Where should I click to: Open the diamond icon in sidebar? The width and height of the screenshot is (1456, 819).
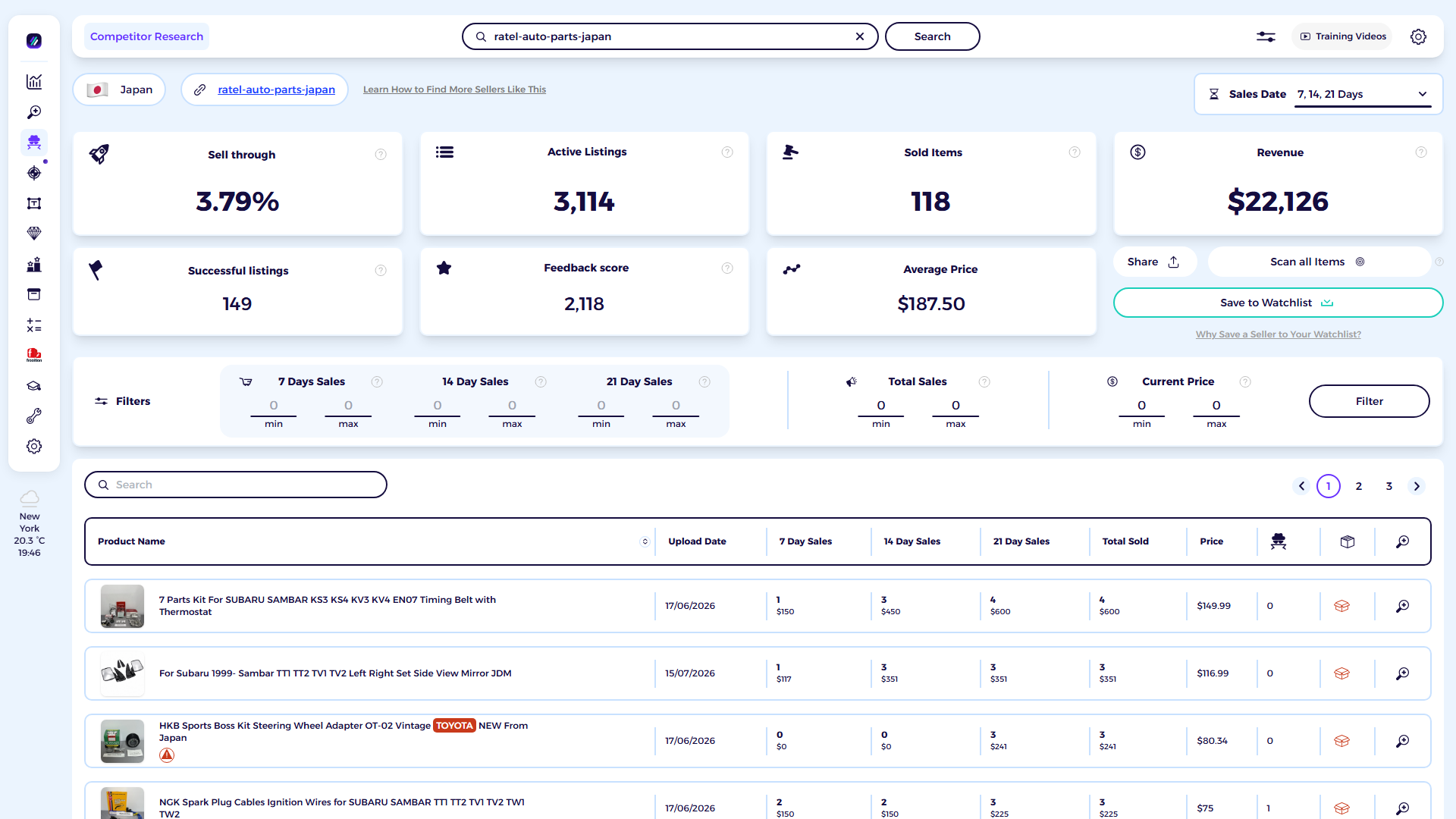(x=34, y=234)
